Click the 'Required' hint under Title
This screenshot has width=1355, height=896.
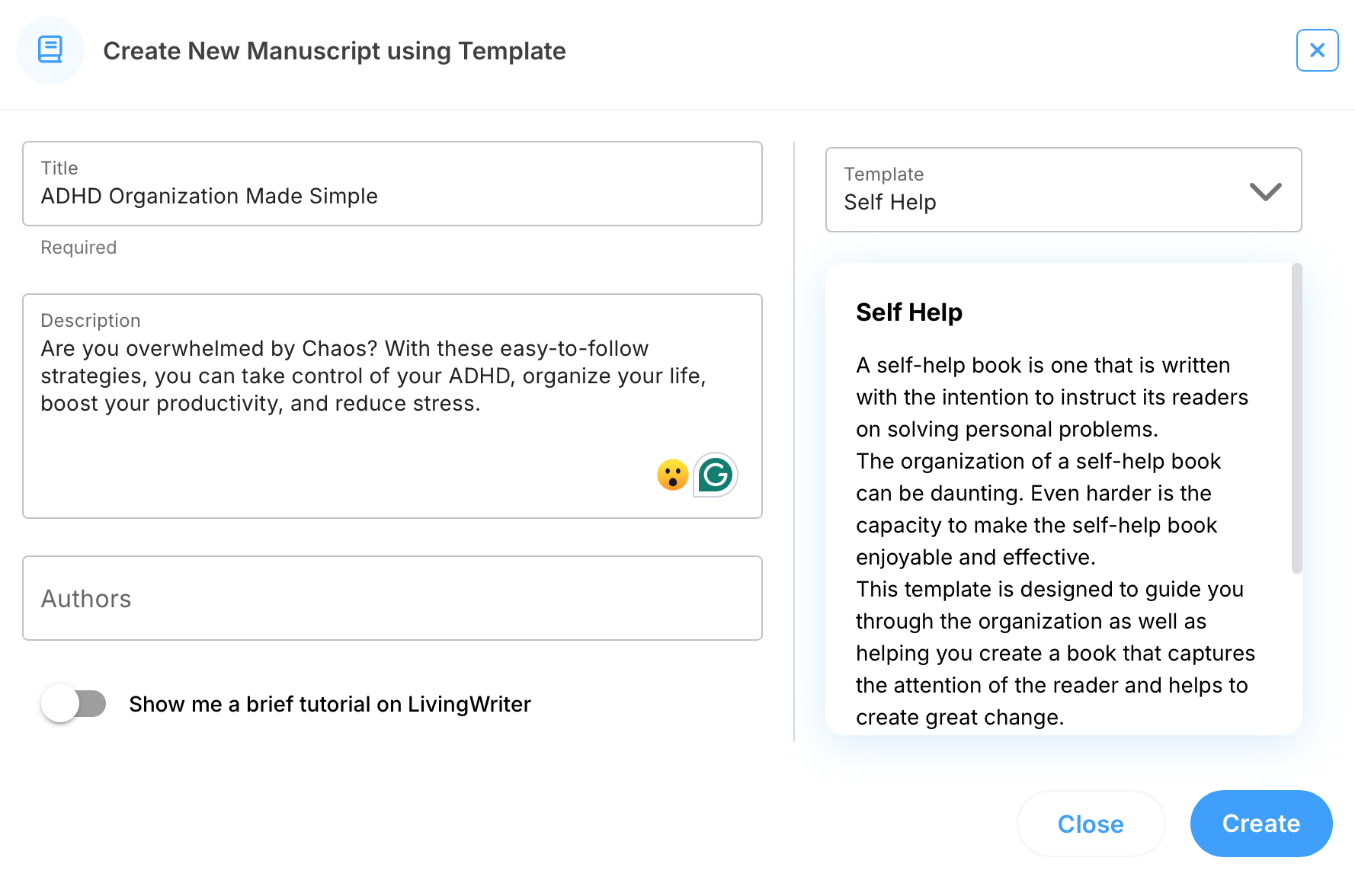[x=78, y=248]
